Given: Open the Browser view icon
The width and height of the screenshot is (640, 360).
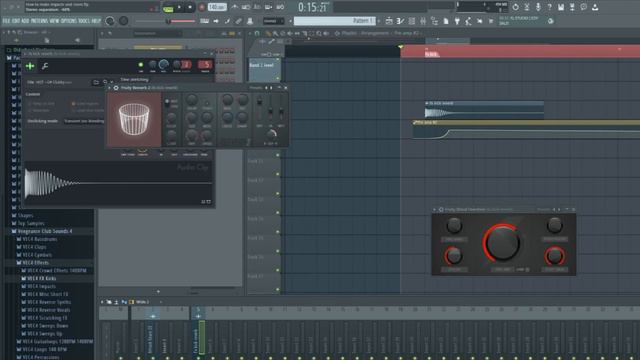Looking at the screenshot, I should [x=435, y=21].
